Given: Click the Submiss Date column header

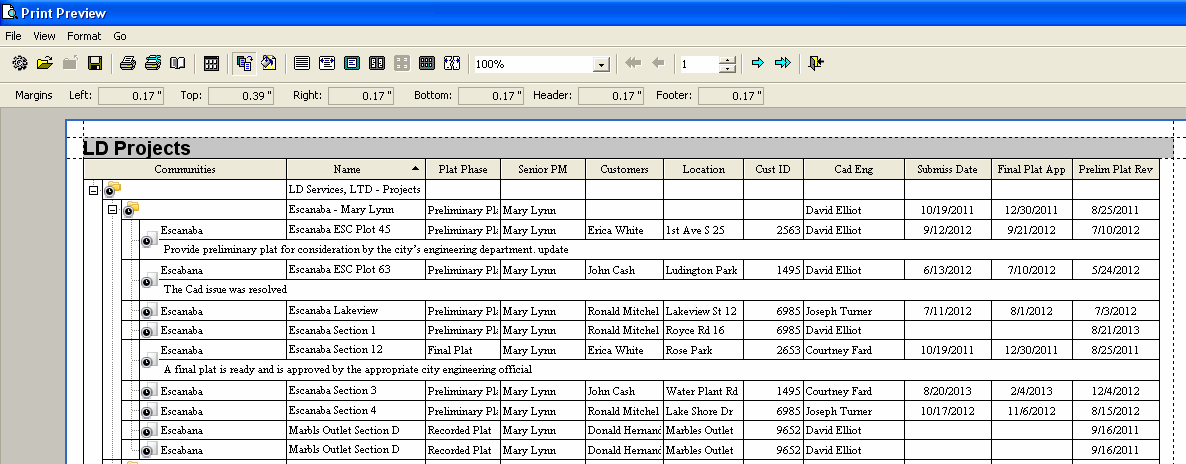Looking at the screenshot, I should pyautogui.click(x=947, y=169).
